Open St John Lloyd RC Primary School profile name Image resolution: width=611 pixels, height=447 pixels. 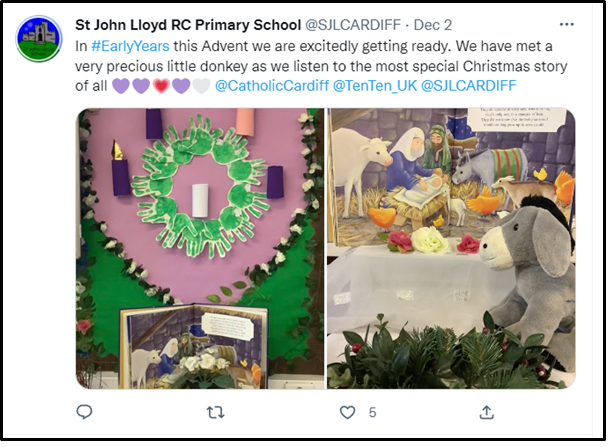pyautogui.click(x=188, y=25)
